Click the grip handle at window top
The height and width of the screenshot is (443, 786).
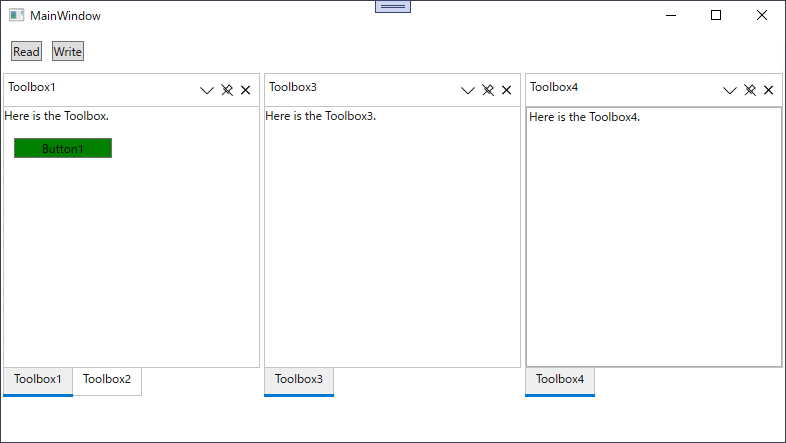coord(393,7)
